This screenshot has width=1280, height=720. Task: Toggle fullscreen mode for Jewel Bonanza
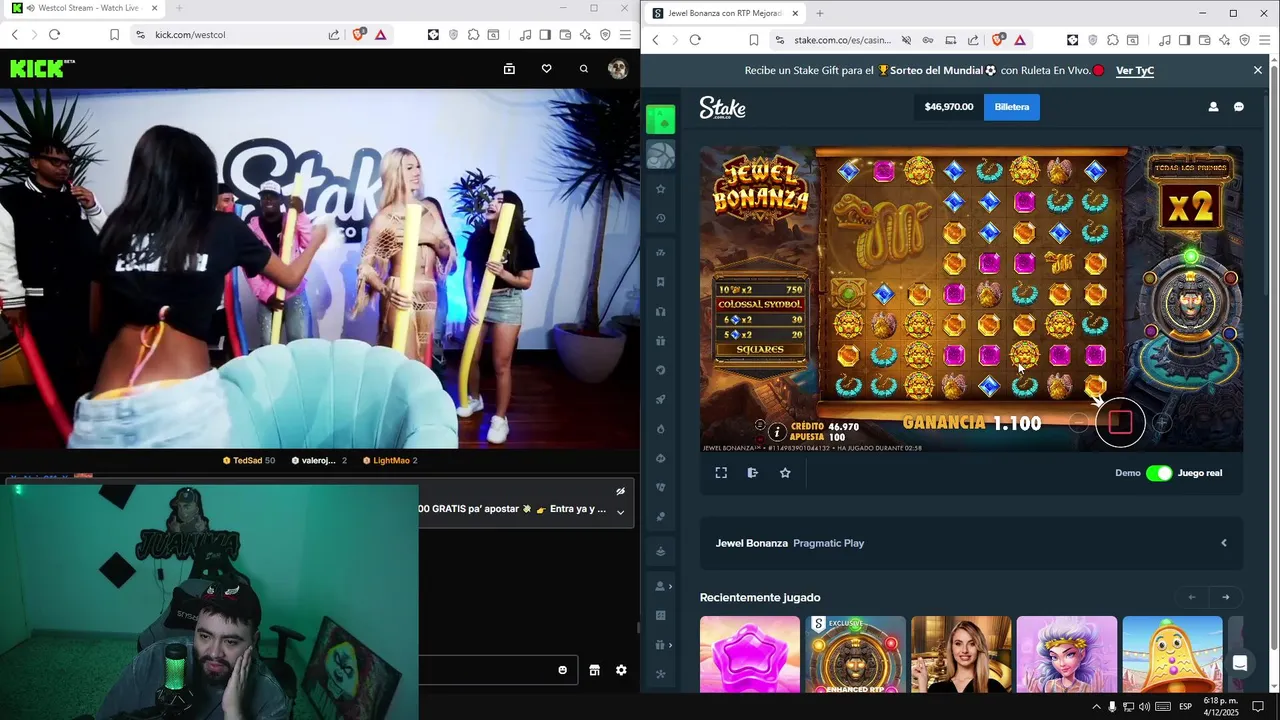coord(721,473)
